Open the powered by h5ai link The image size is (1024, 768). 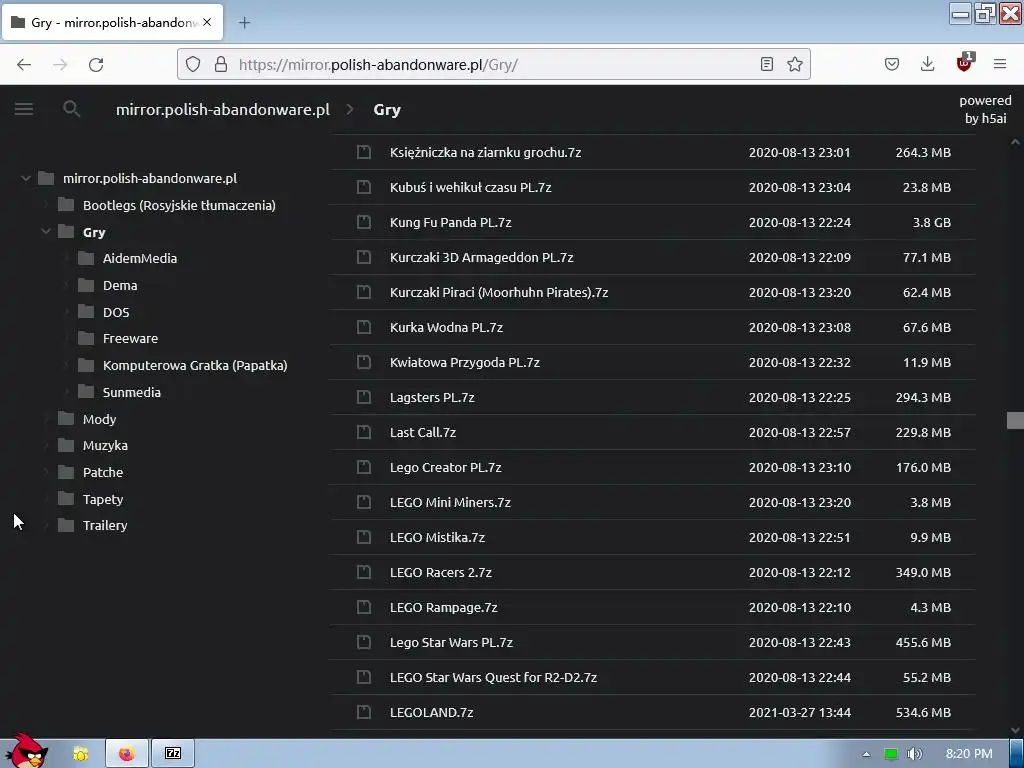(985, 109)
